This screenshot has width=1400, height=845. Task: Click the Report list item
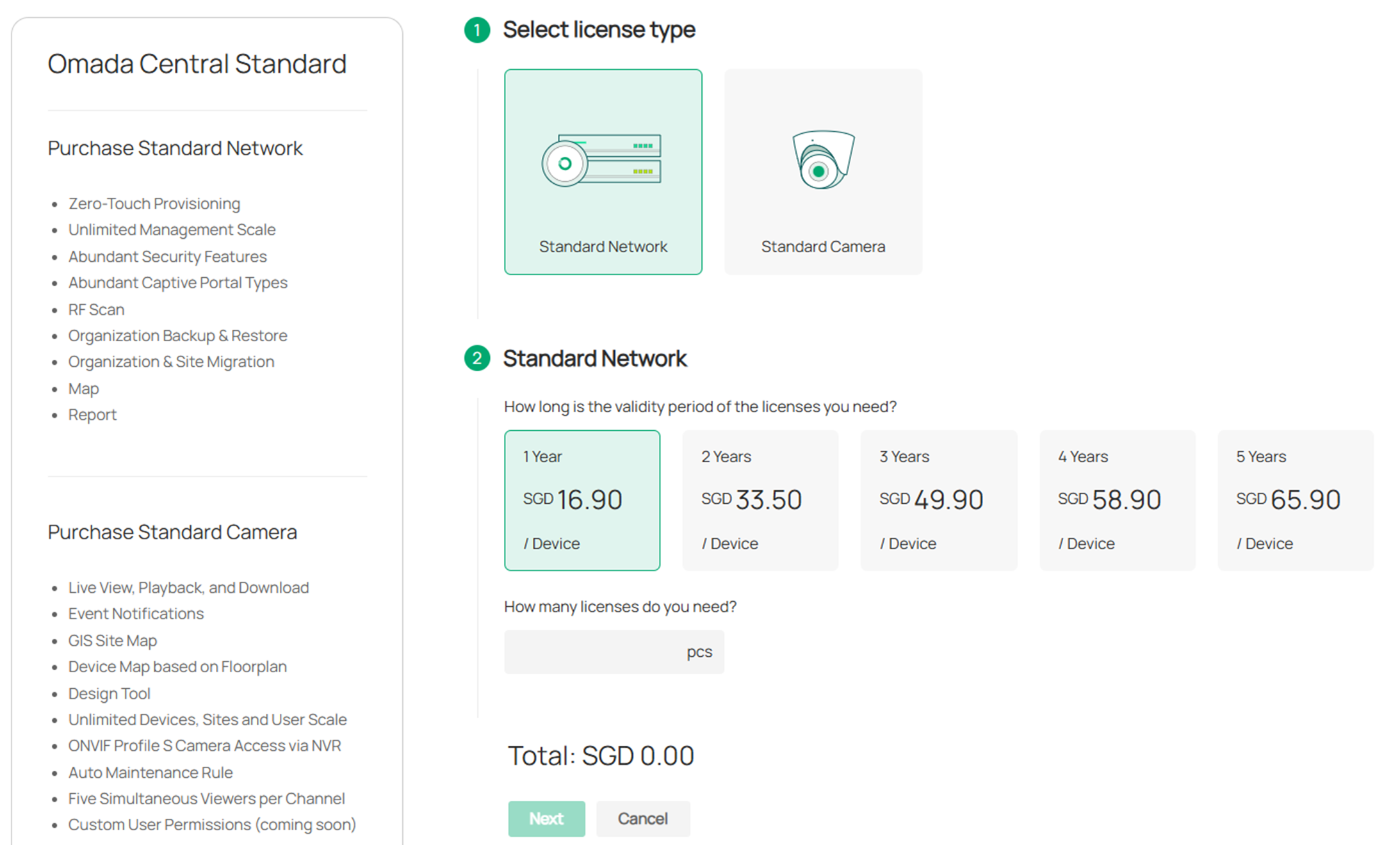point(92,415)
